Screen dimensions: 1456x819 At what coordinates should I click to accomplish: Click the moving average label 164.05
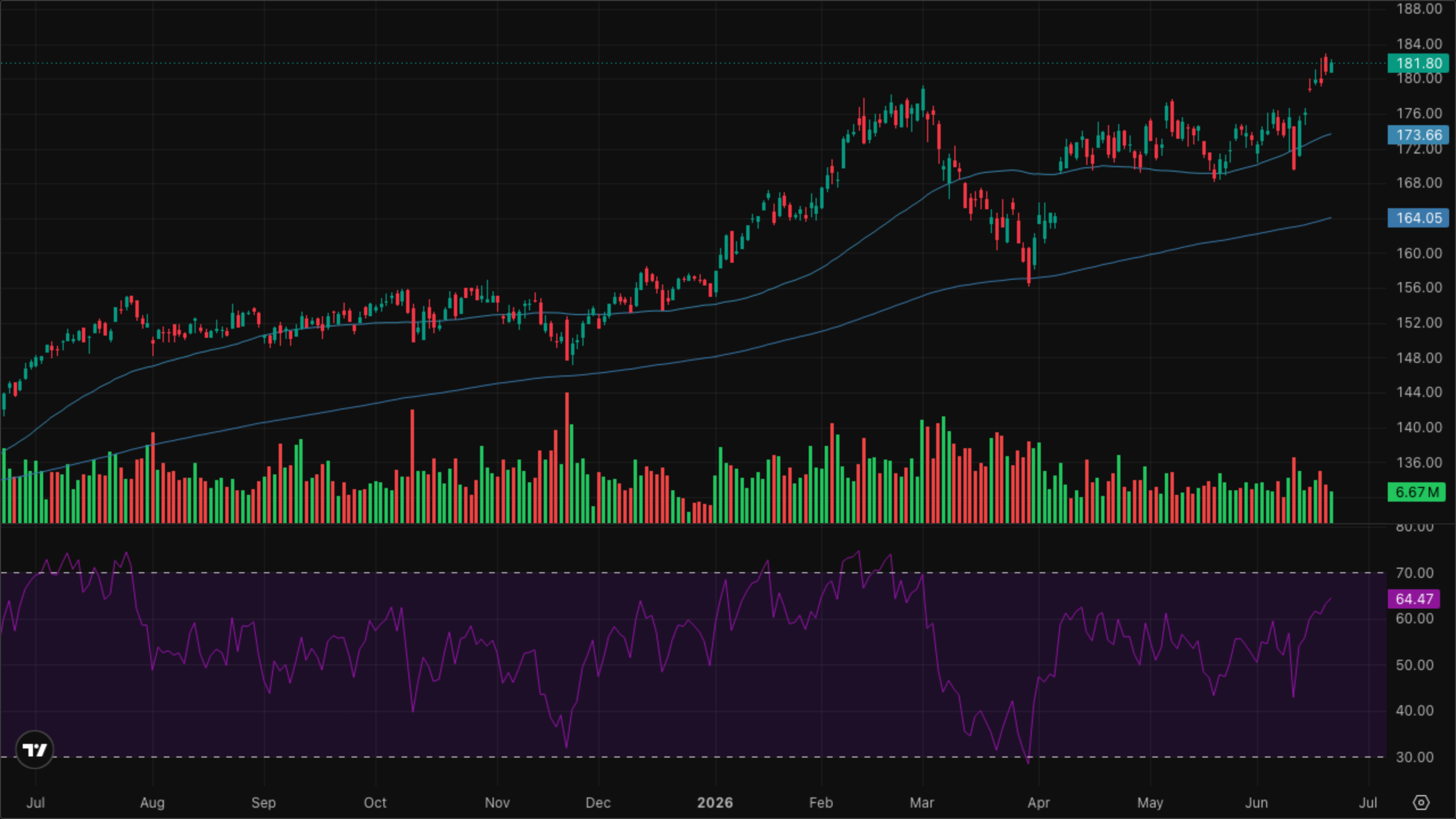click(1418, 218)
